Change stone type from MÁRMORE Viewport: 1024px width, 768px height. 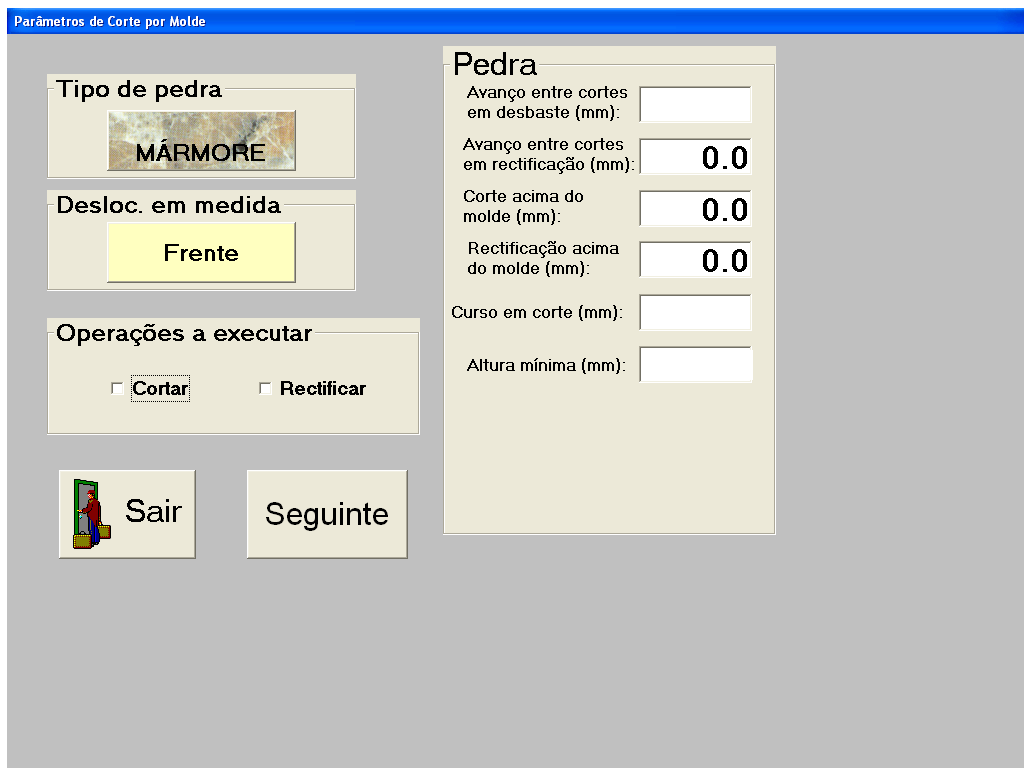click(201, 141)
